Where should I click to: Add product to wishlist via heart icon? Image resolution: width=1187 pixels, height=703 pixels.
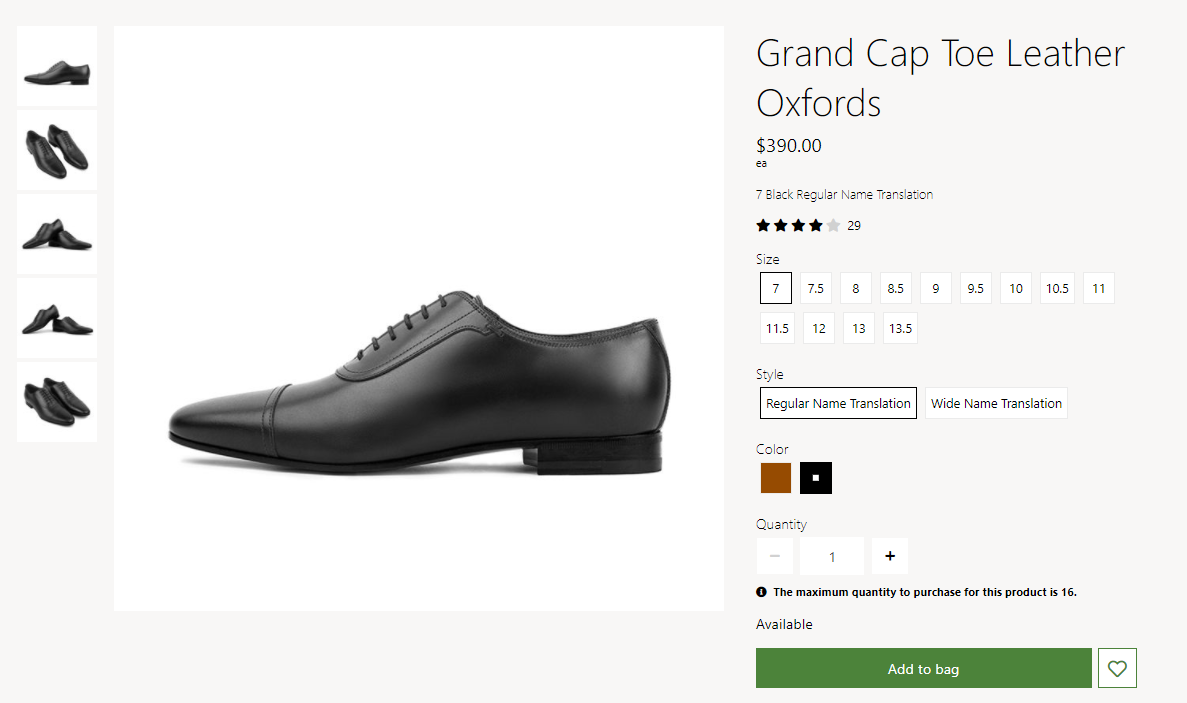click(1117, 668)
